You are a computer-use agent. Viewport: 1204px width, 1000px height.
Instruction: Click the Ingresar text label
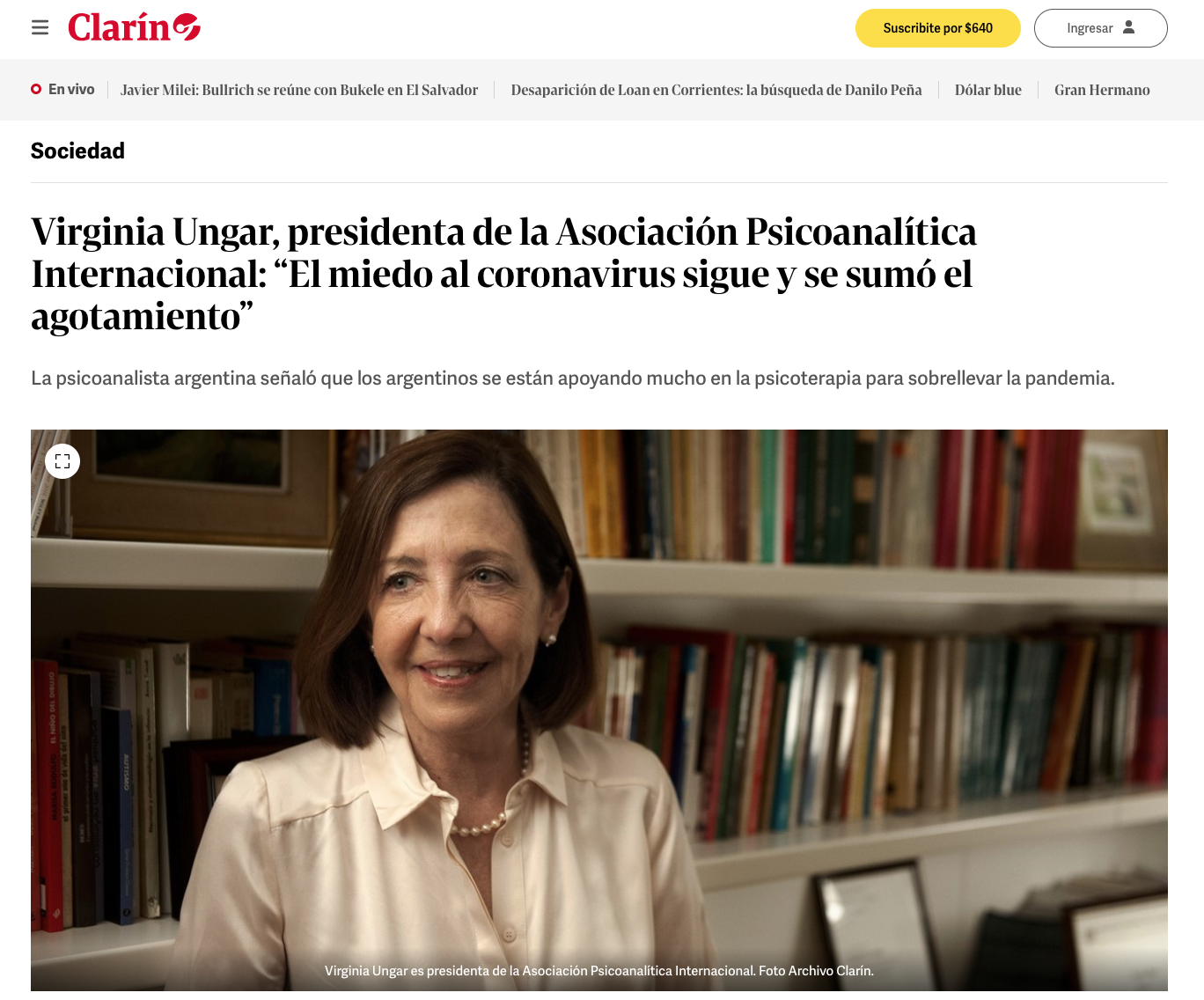(x=1090, y=28)
